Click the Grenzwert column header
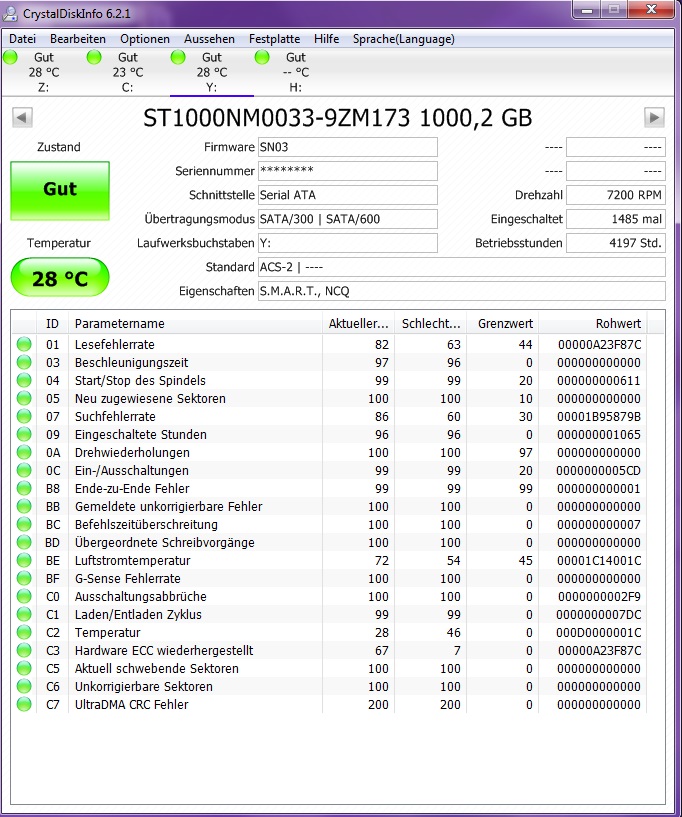 pyautogui.click(x=503, y=324)
